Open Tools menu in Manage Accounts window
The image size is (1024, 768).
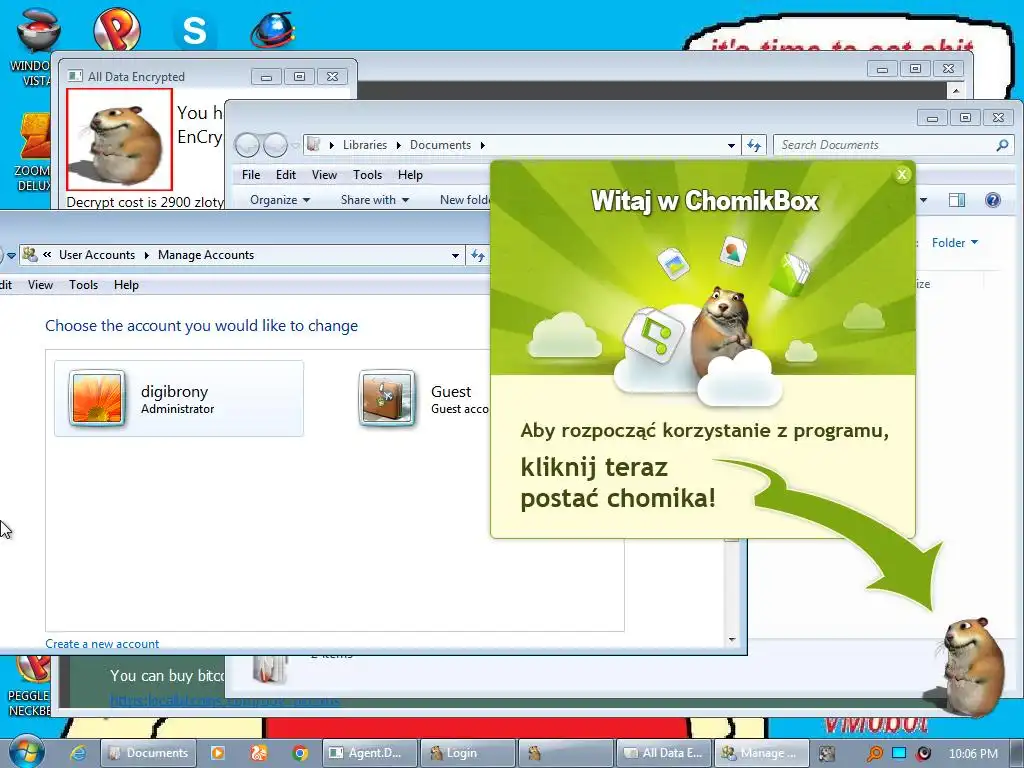point(84,285)
